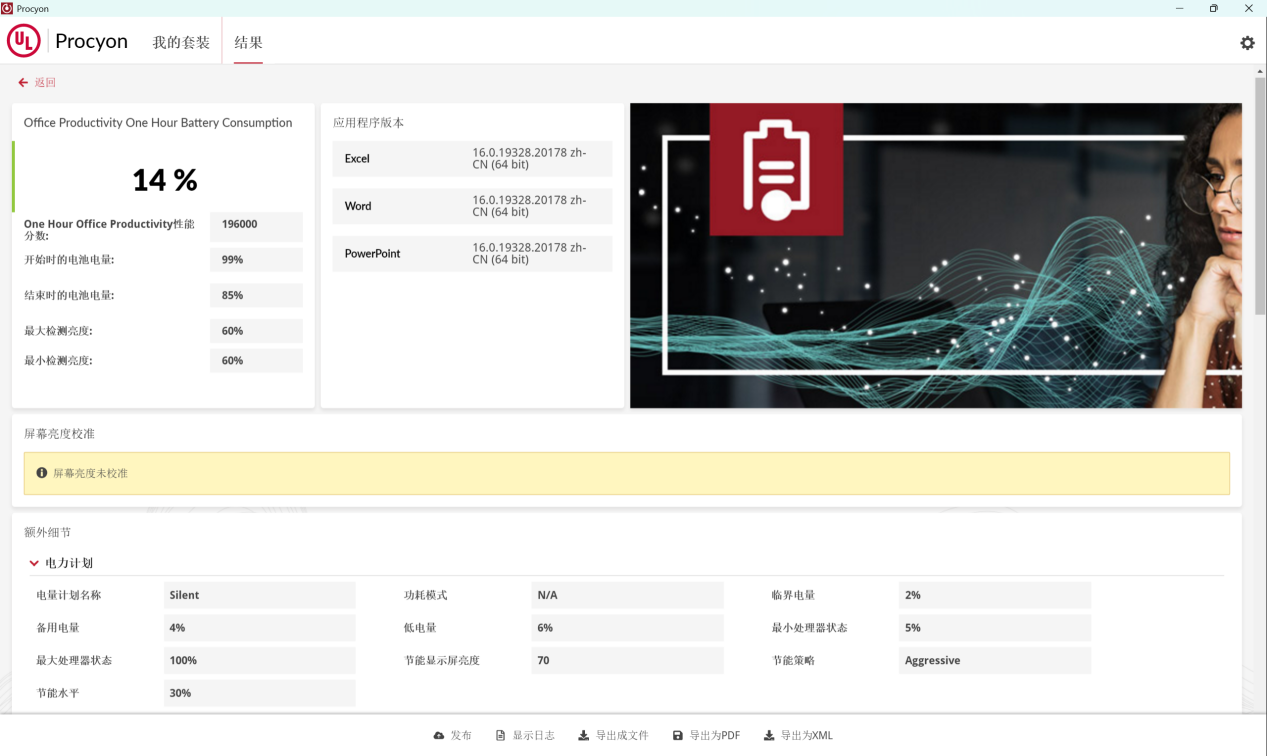This screenshot has height=756, width=1267.
Task: Collapse the 电力计划 section chevron
Action: tap(34, 564)
